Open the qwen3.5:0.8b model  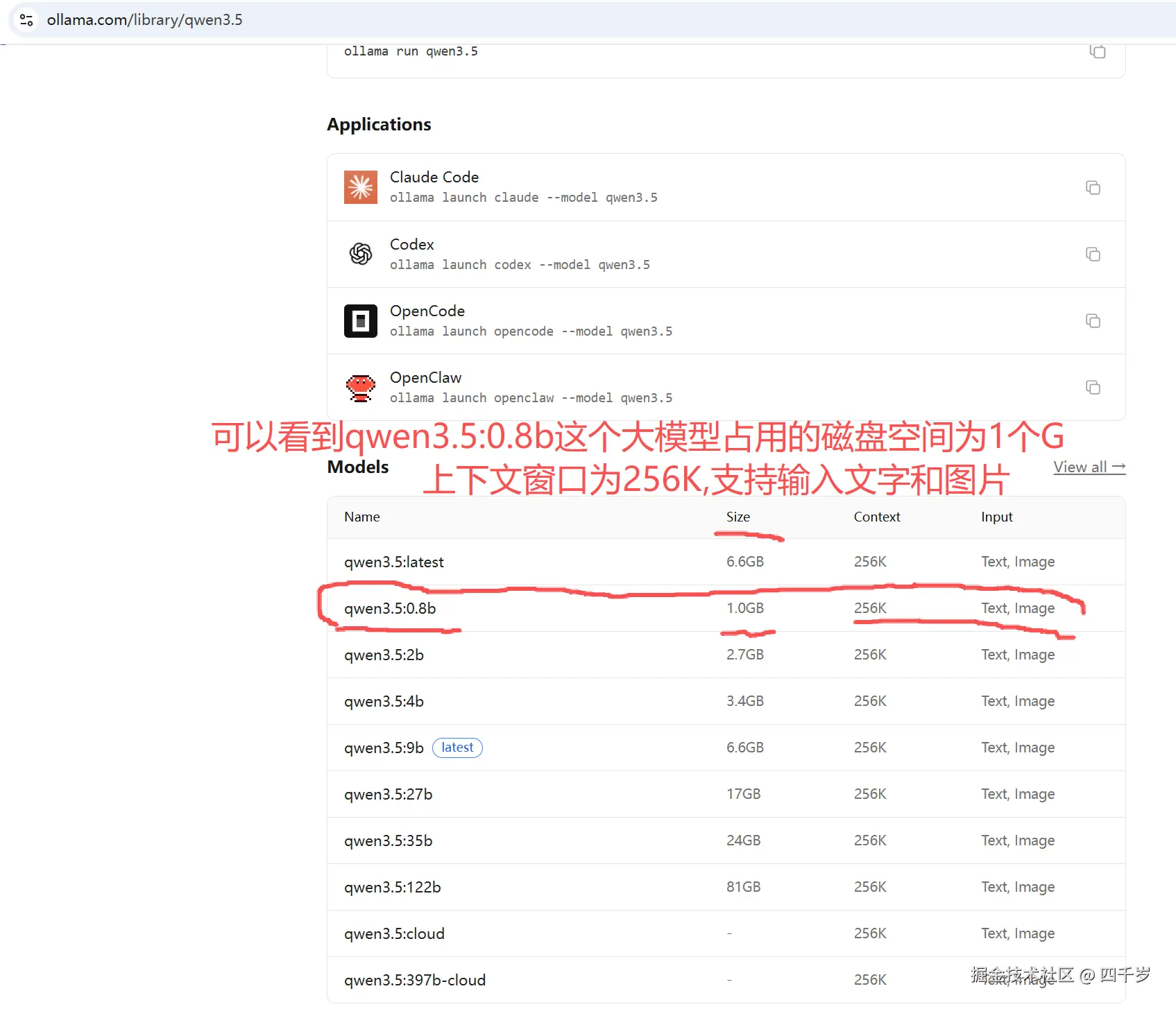click(390, 608)
